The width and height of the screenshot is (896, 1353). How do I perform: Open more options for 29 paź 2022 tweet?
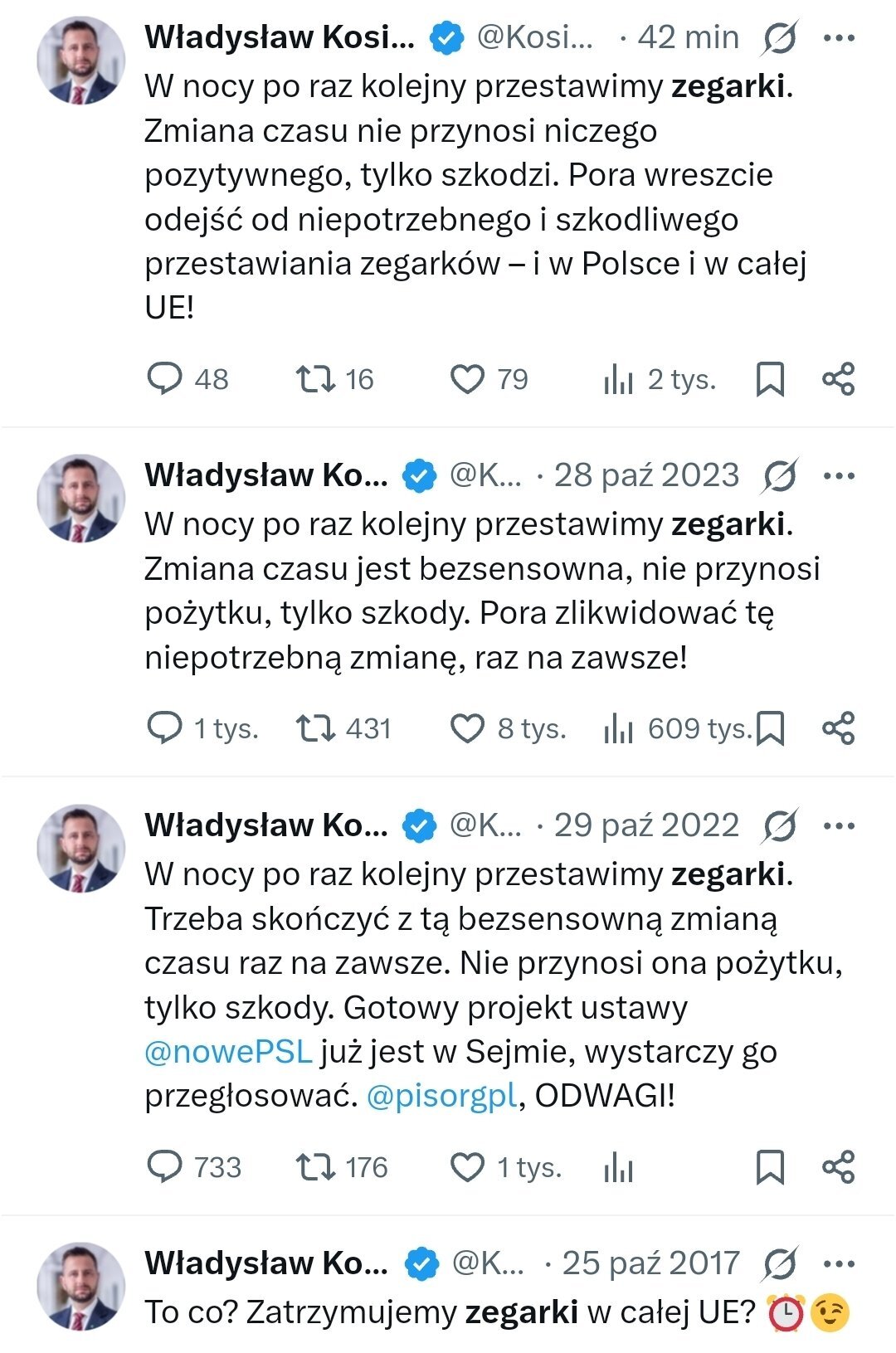pyautogui.click(x=838, y=826)
